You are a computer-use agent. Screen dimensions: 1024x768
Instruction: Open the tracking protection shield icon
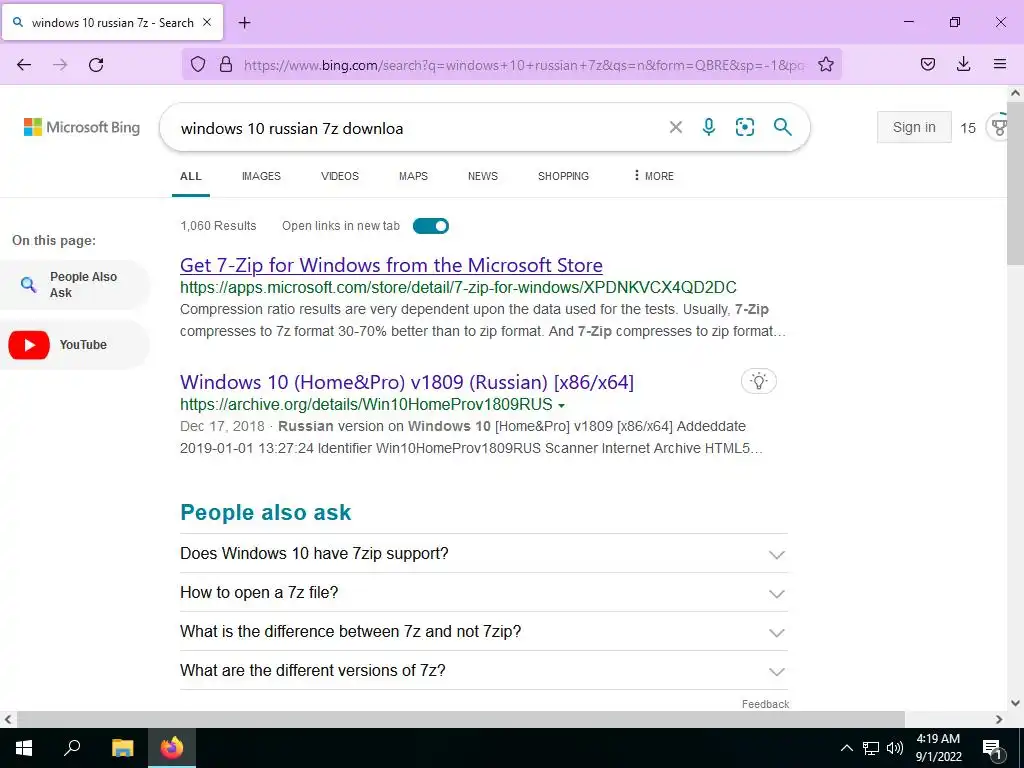click(198, 65)
